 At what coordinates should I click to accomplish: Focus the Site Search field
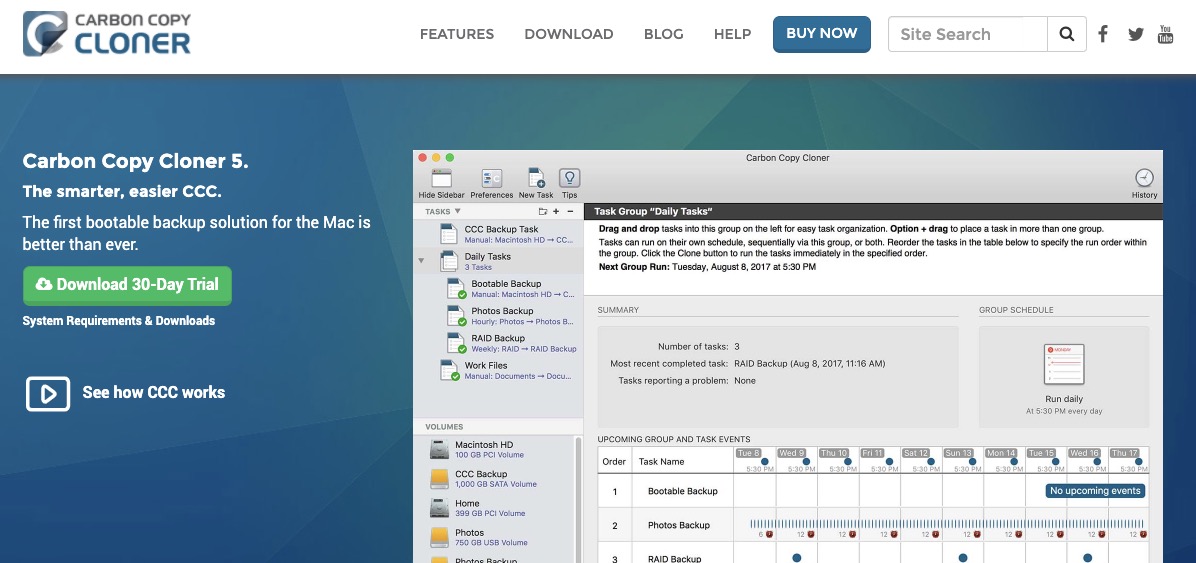pyautogui.click(x=966, y=34)
